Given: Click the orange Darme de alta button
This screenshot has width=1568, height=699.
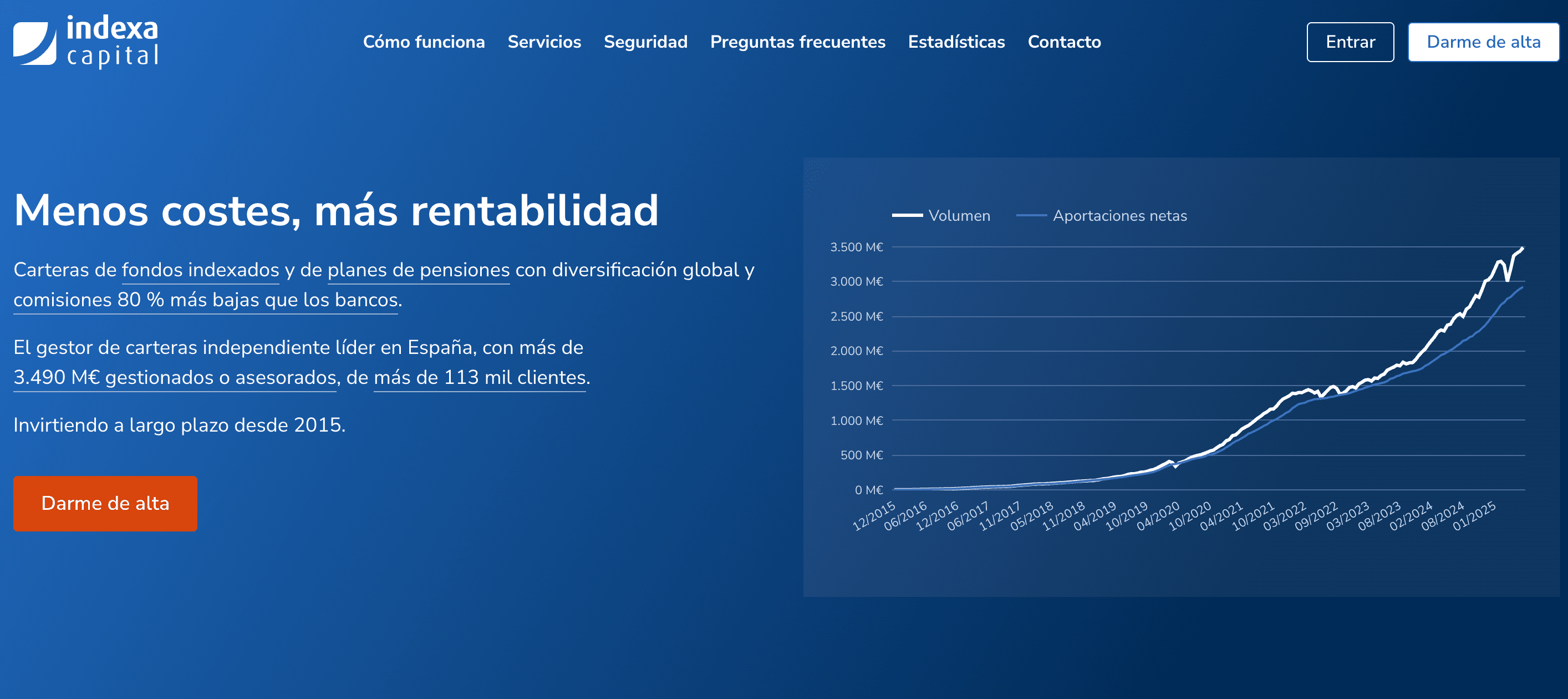Looking at the screenshot, I should (105, 504).
